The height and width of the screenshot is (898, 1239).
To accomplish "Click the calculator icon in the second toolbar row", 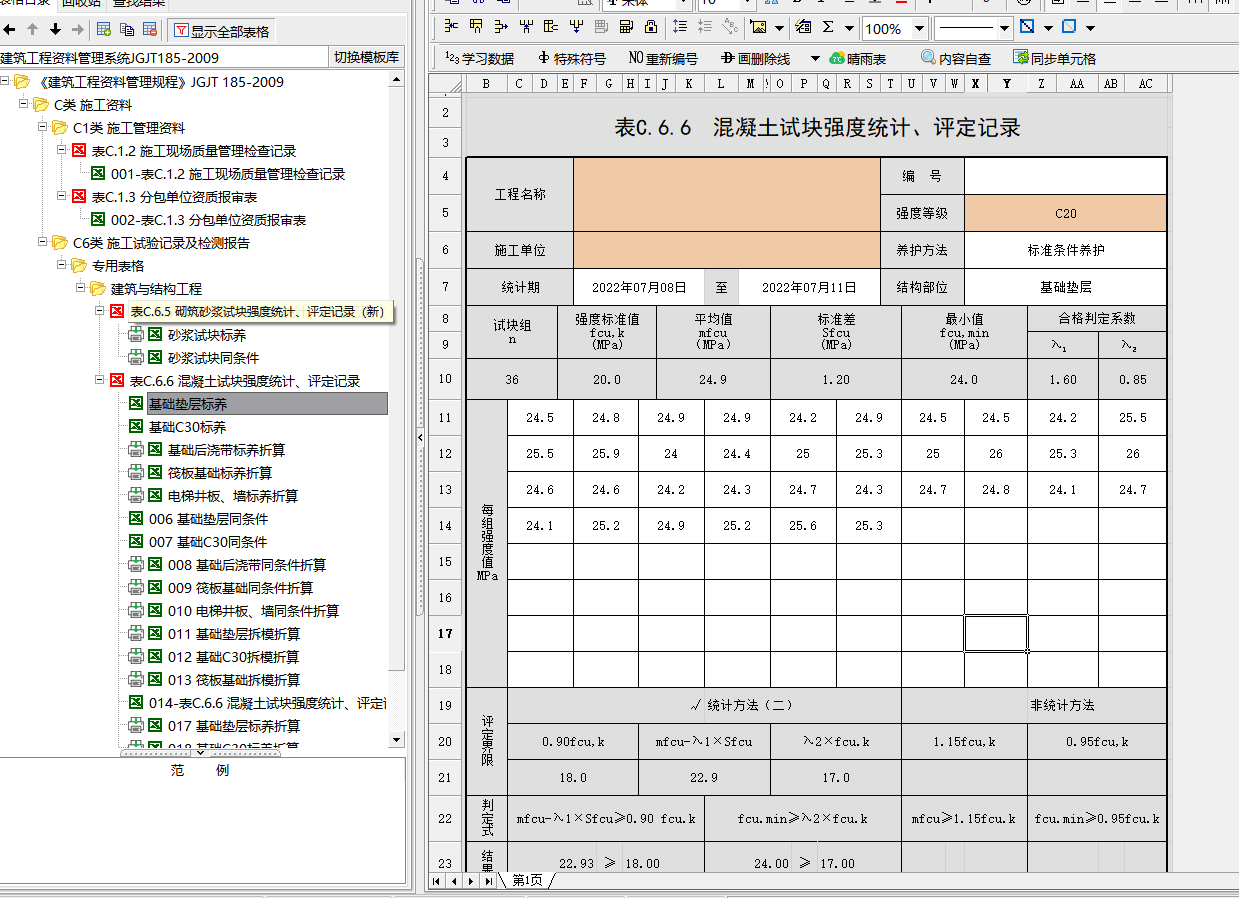I will click(626, 27).
